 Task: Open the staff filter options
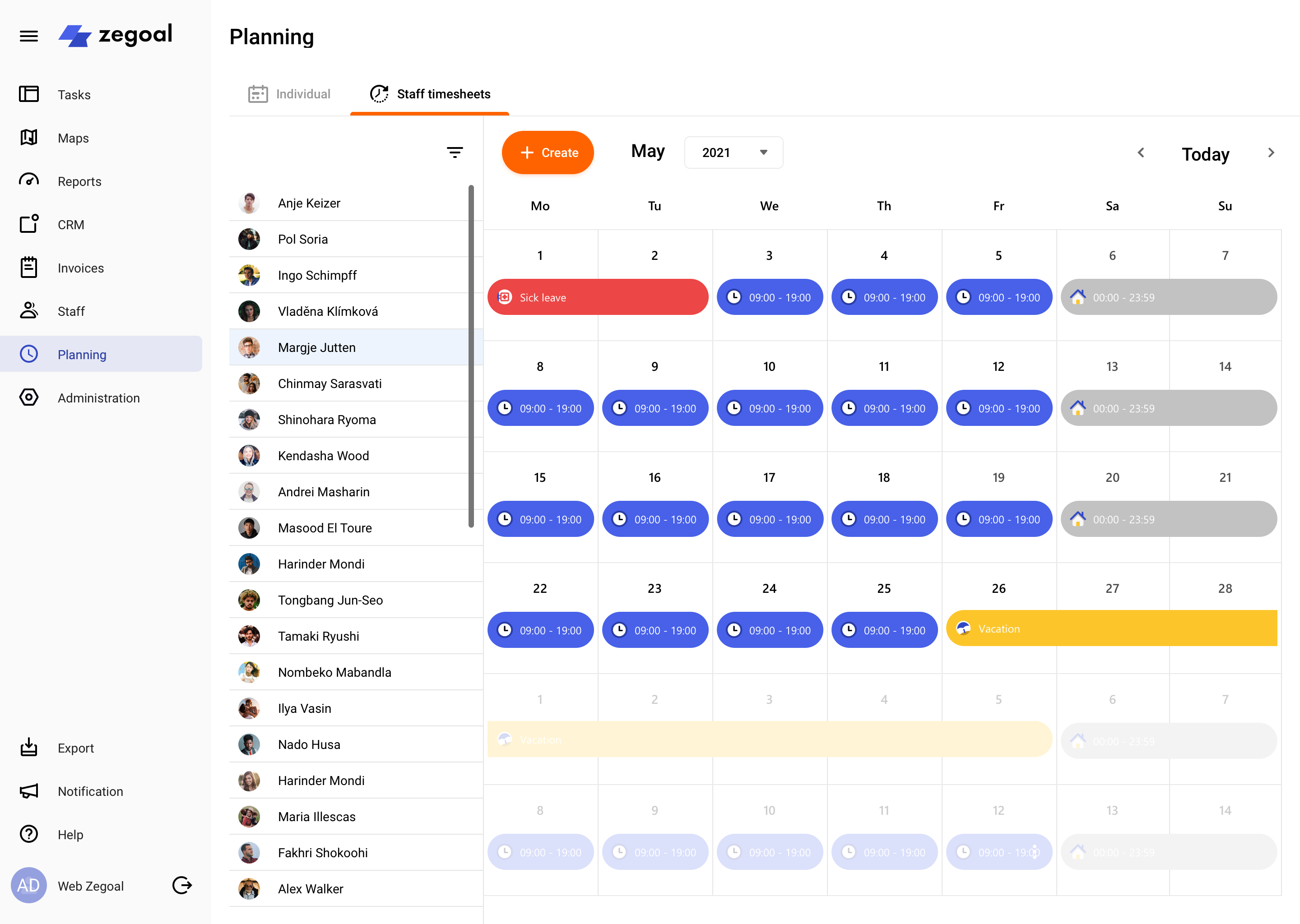point(455,152)
